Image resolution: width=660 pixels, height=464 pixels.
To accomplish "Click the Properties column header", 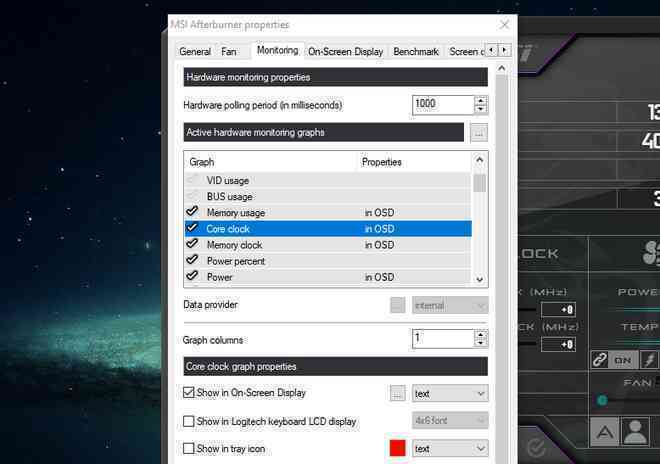I will pyautogui.click(x=414, y=162).
